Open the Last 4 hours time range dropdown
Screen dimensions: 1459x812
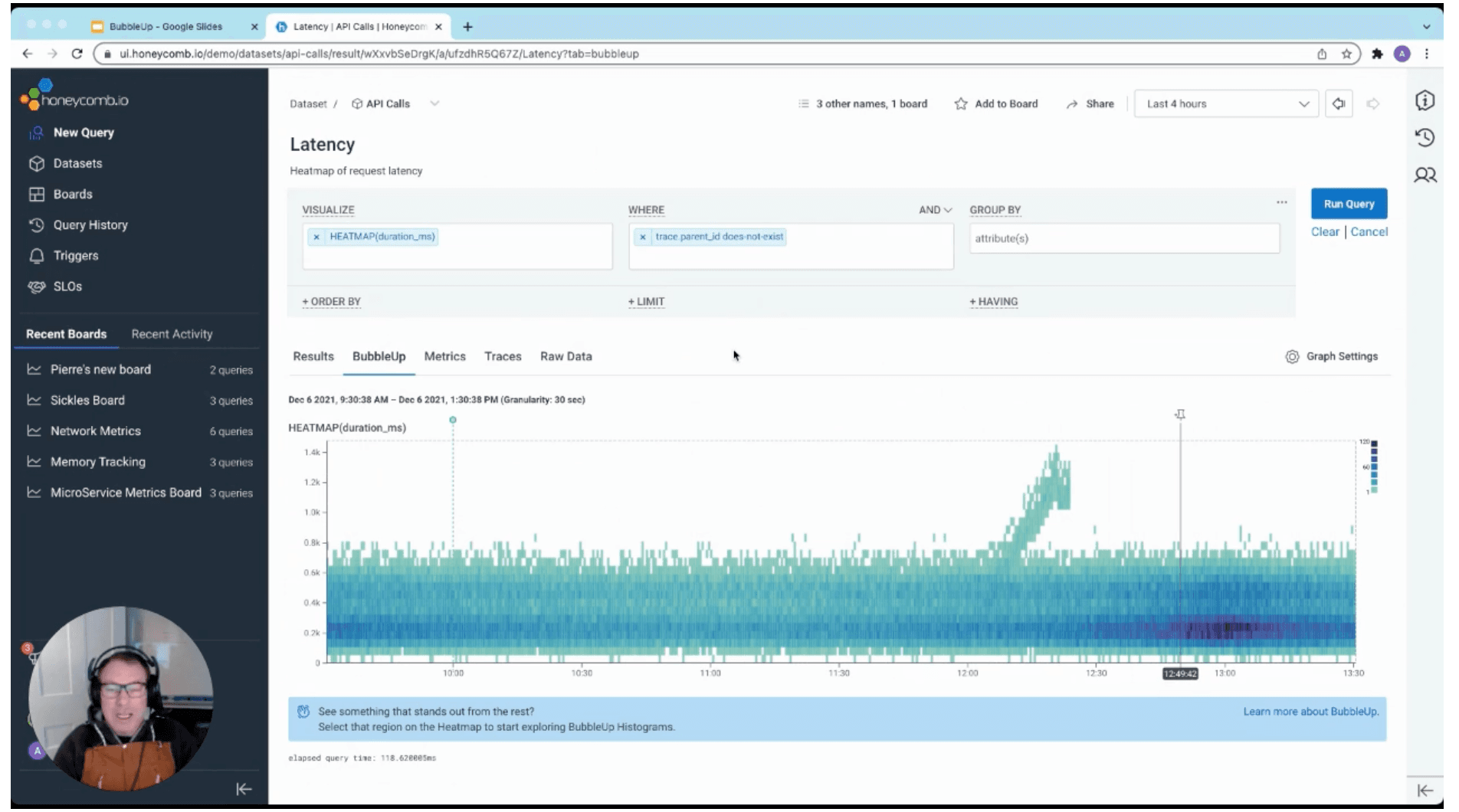(1225, 103)
